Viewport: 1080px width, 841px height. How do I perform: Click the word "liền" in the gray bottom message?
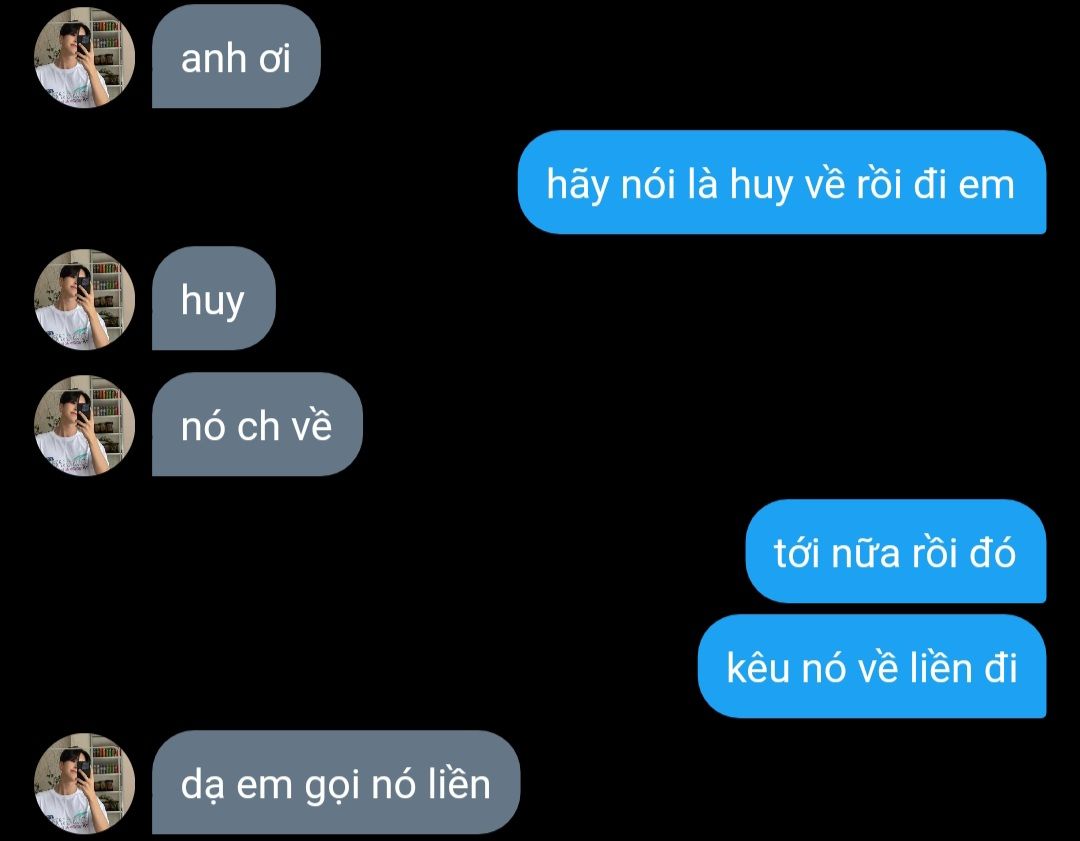pos(459,784)
